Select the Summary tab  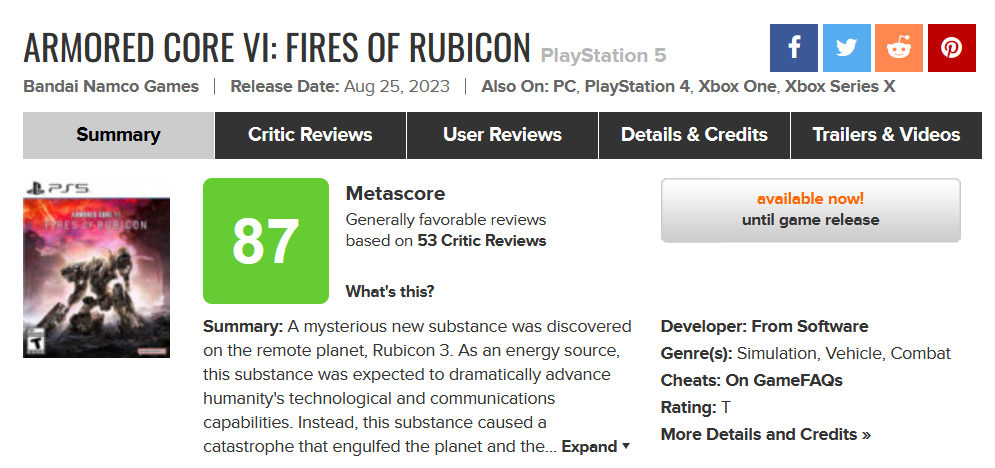click(x=119, y=135)
